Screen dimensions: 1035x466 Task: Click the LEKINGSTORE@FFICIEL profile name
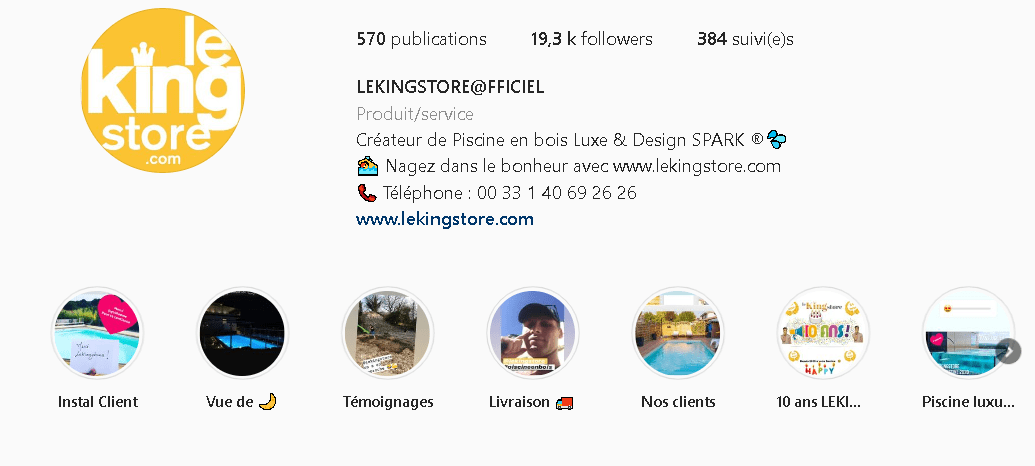coord(450,87)
